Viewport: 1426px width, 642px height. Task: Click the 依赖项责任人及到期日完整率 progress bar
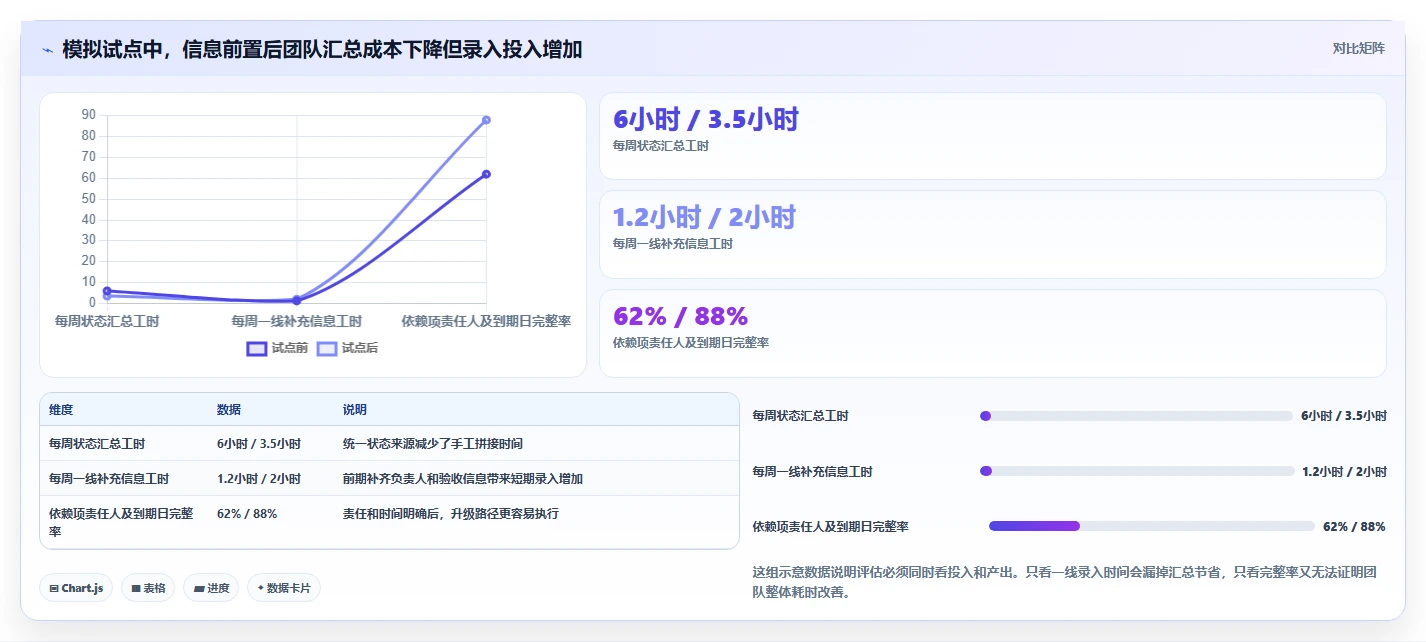pos(1151,526)
